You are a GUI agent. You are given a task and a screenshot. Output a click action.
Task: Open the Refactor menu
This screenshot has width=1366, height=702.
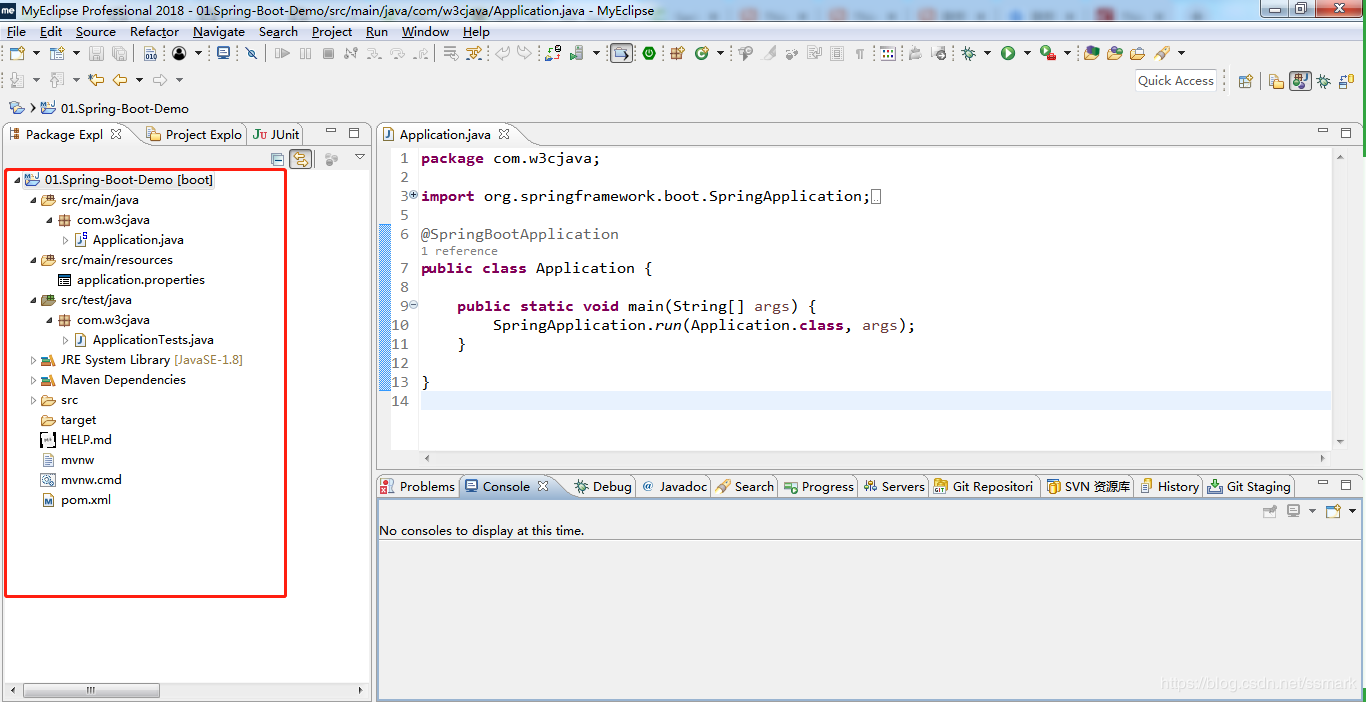(154, 32)
